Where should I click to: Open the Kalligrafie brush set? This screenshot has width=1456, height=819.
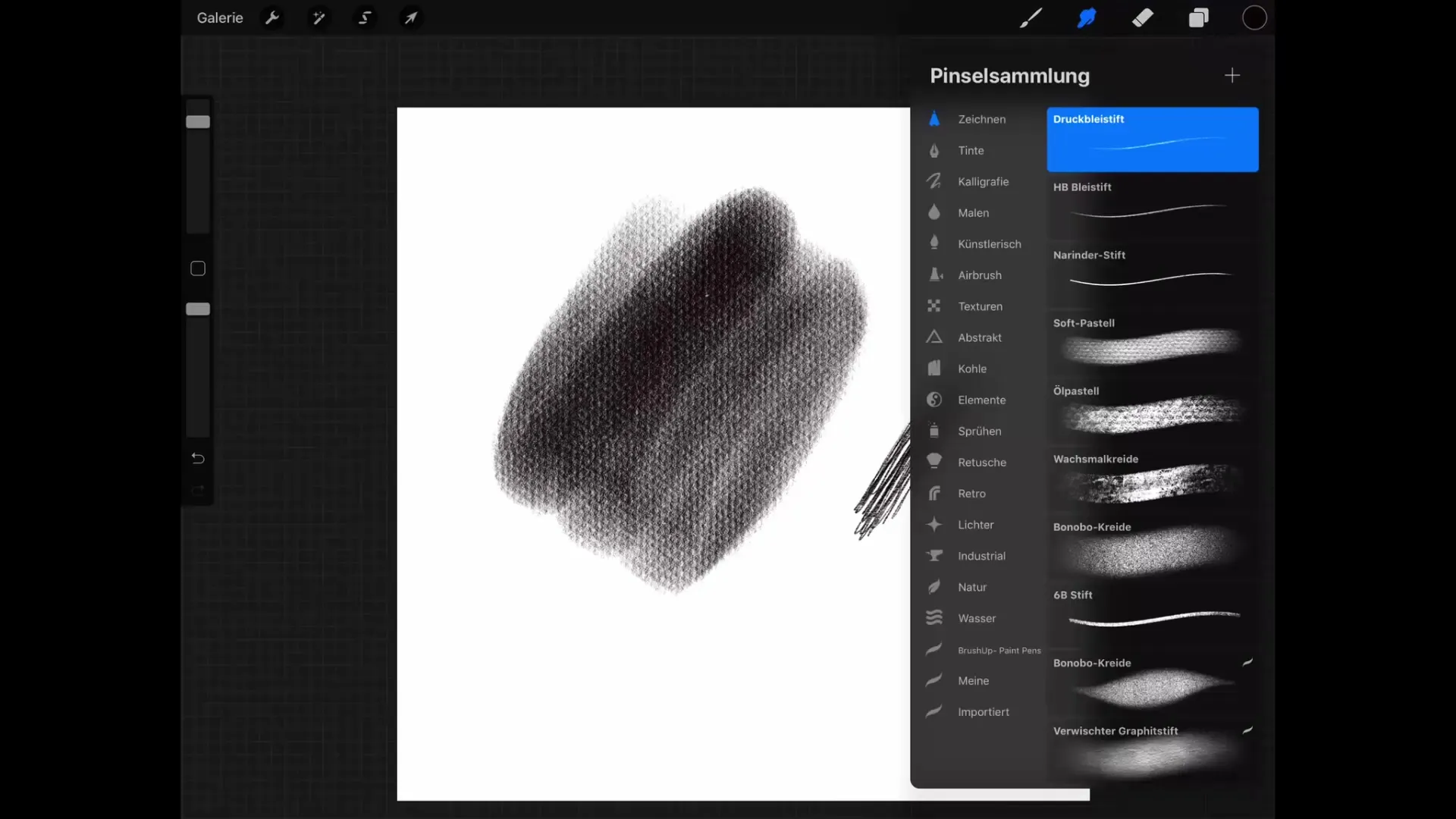coord(983,181)
